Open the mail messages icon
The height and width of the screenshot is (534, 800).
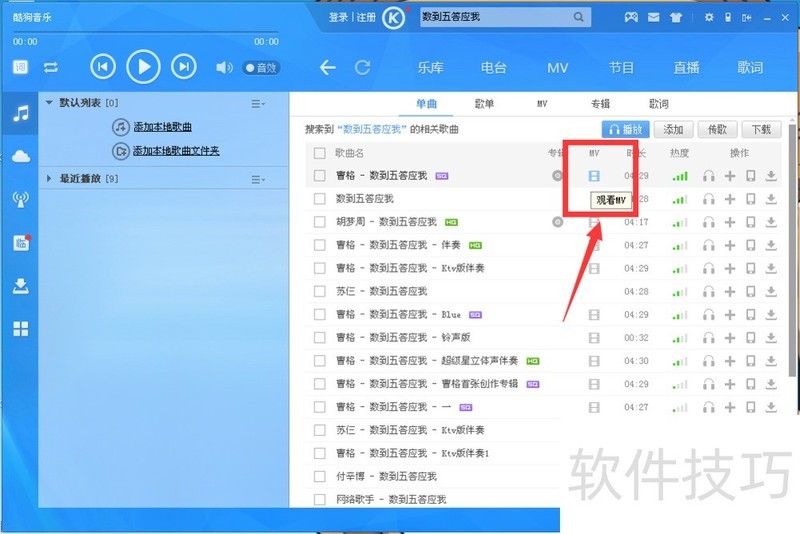pyautogui.click(x=654, y=17)
